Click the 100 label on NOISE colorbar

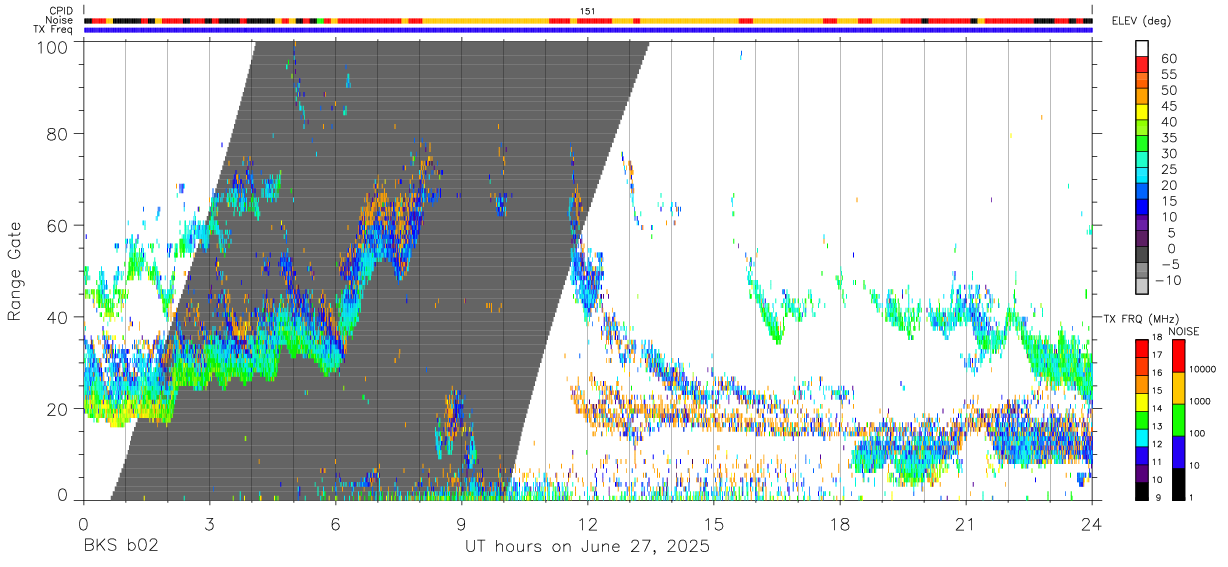tap(1198, 432)
